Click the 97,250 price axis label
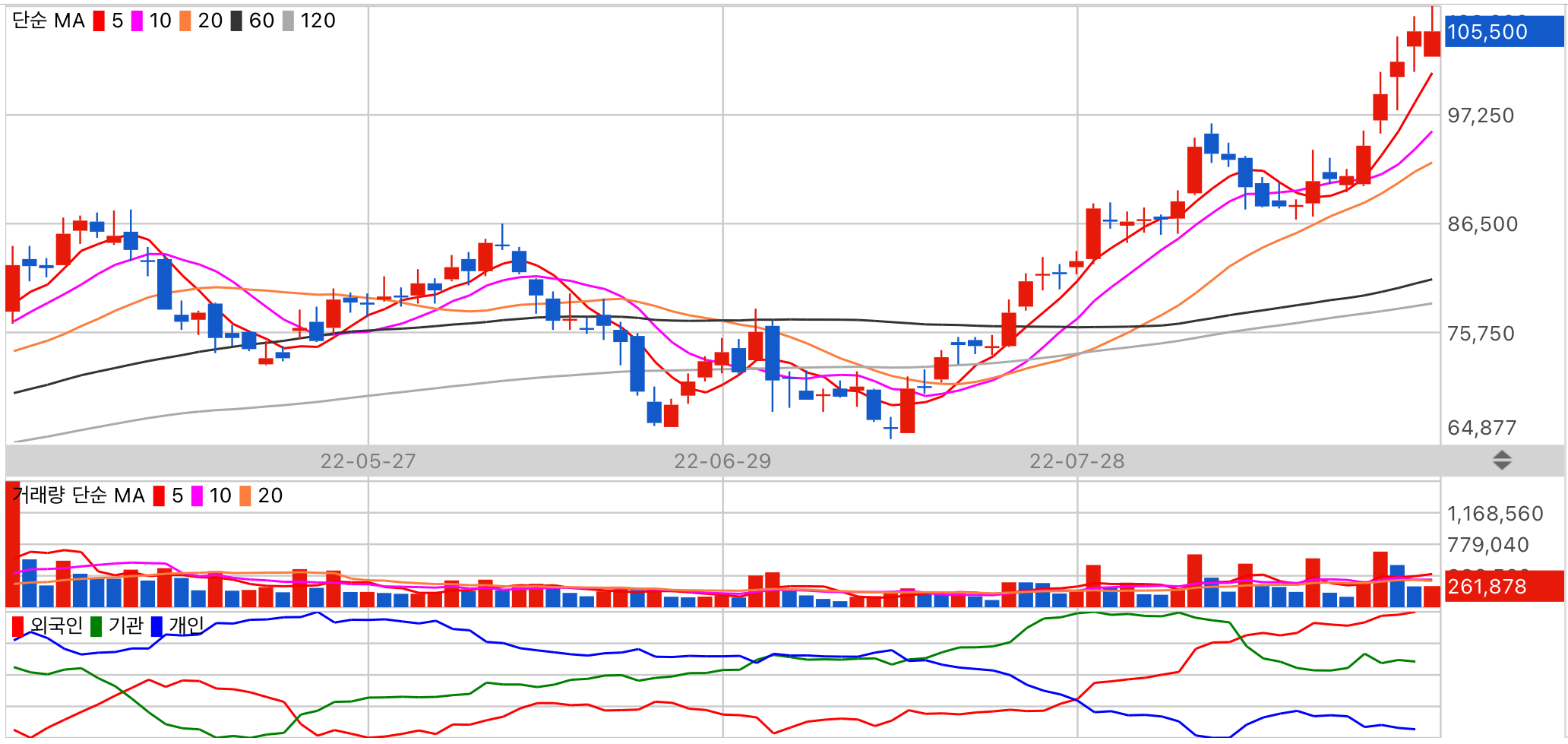 click(1481, 116)
